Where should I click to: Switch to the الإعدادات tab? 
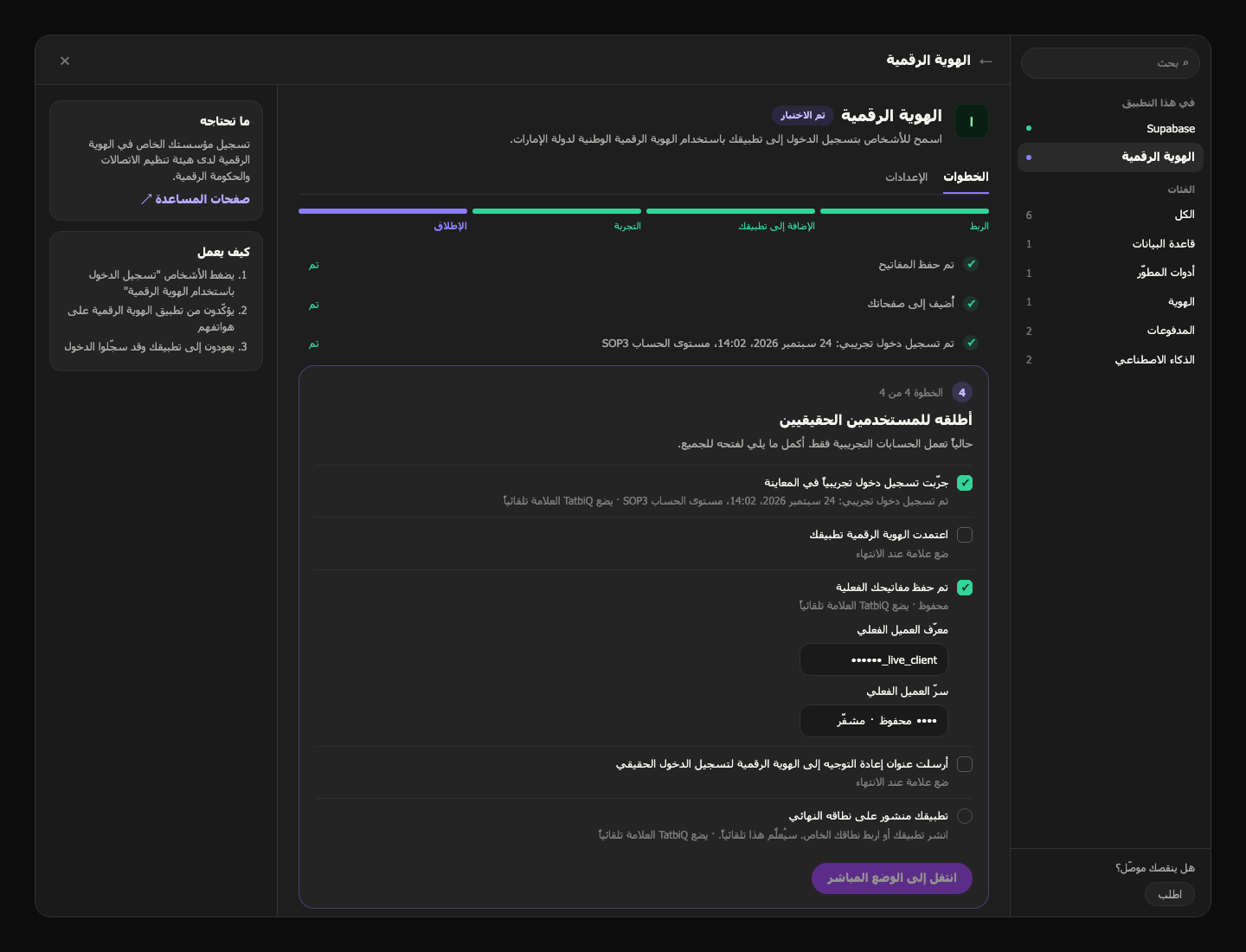[x=906, y=177]
